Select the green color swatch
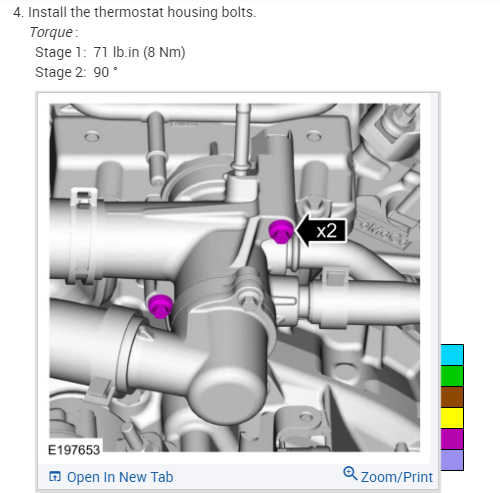Image resolution: width=500 pixels, height=493 pixels. tap(452, 376)
